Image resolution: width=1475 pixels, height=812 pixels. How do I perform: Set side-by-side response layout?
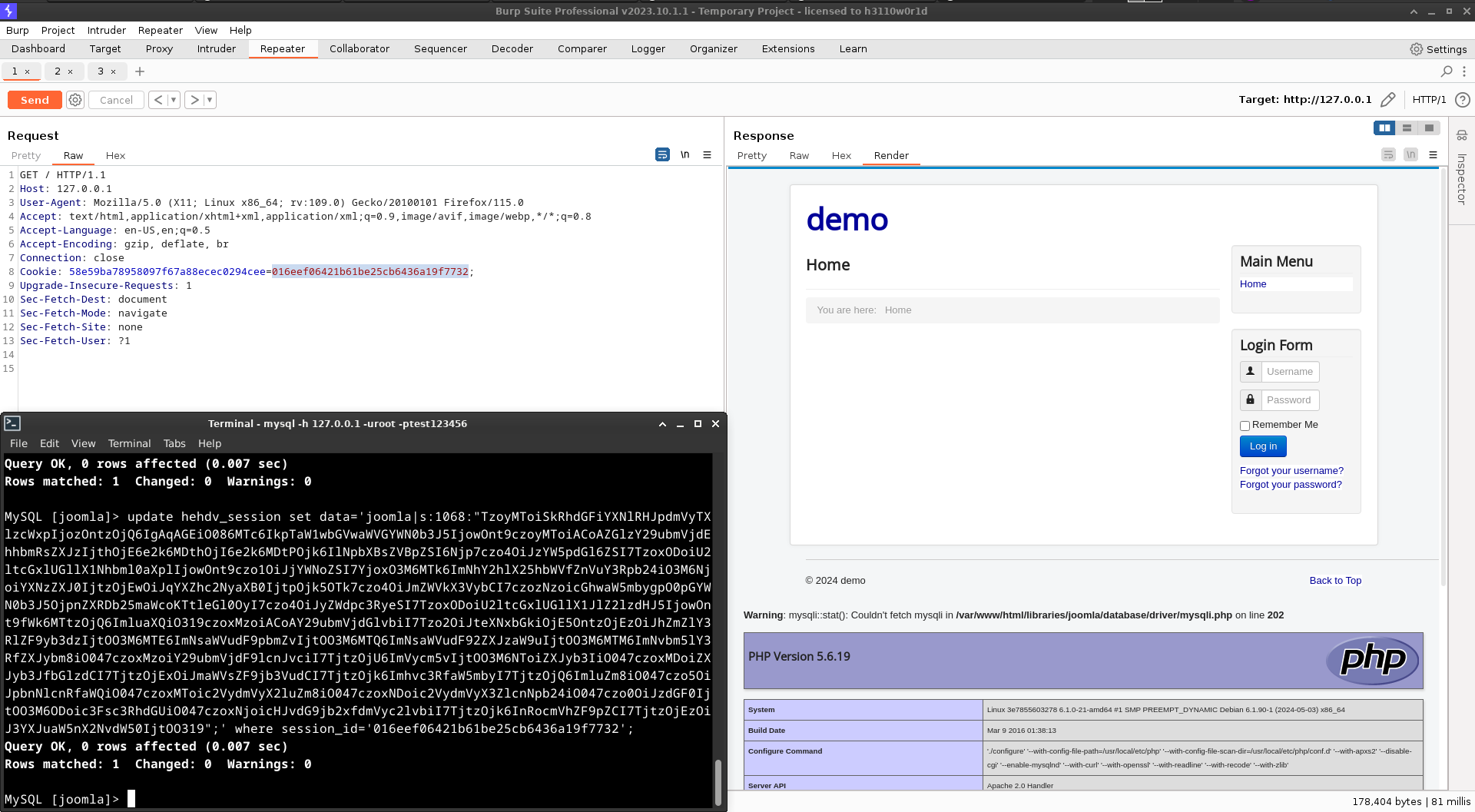(1384, 128)
